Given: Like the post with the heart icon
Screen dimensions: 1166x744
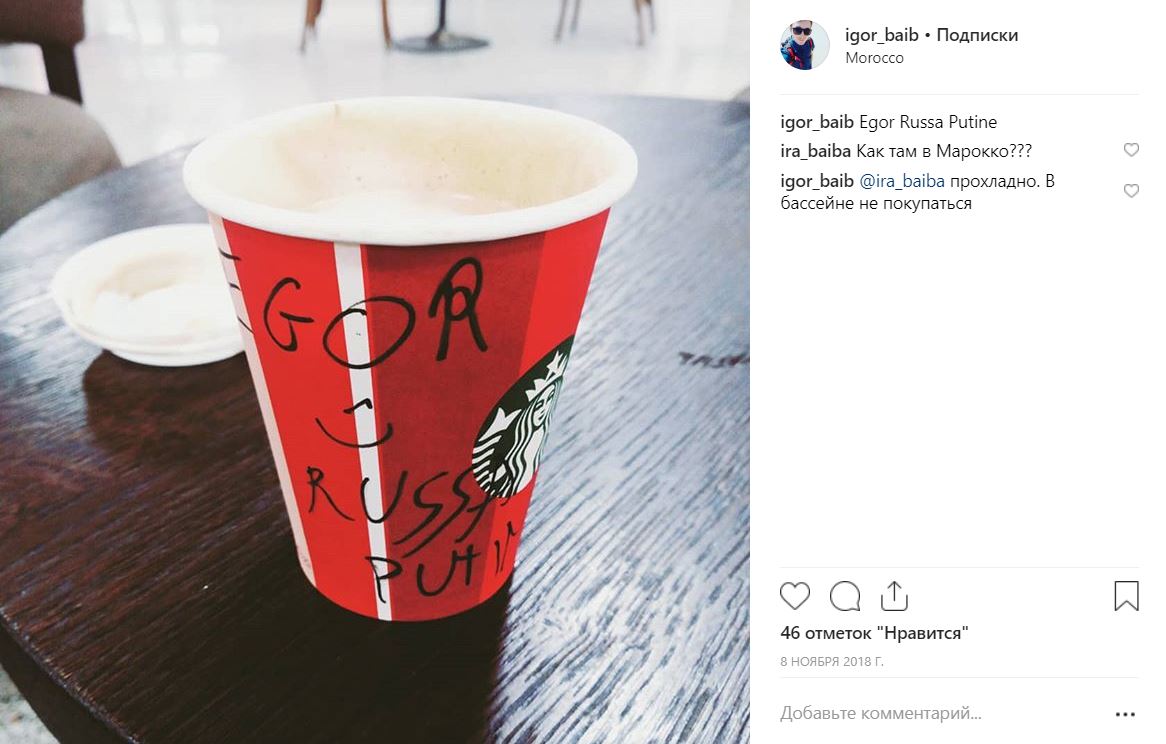Looking at the screenshot, I should [794, 596].
